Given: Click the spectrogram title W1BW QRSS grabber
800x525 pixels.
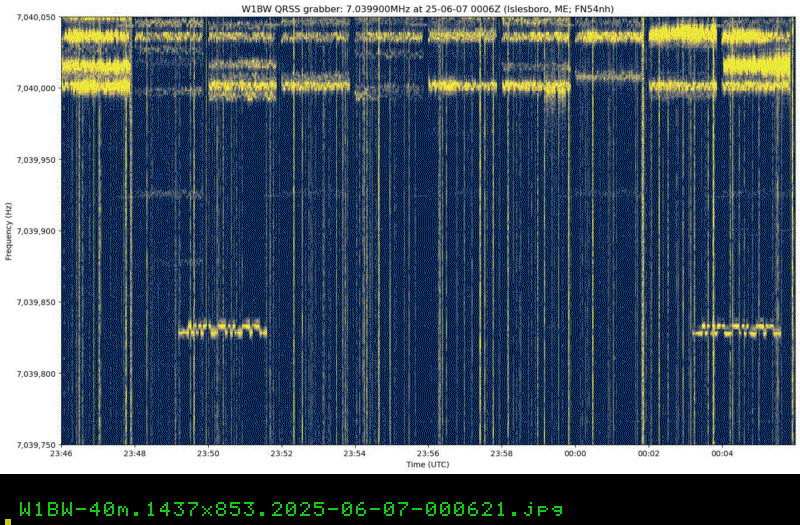Looking at the screenshot, I should tap(427, 9).
